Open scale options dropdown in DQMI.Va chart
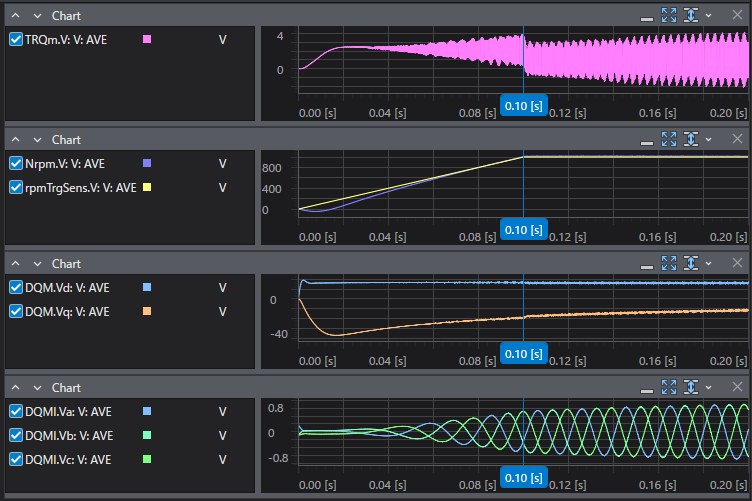The width and height of the screenshot is (752, 501). 708,387
